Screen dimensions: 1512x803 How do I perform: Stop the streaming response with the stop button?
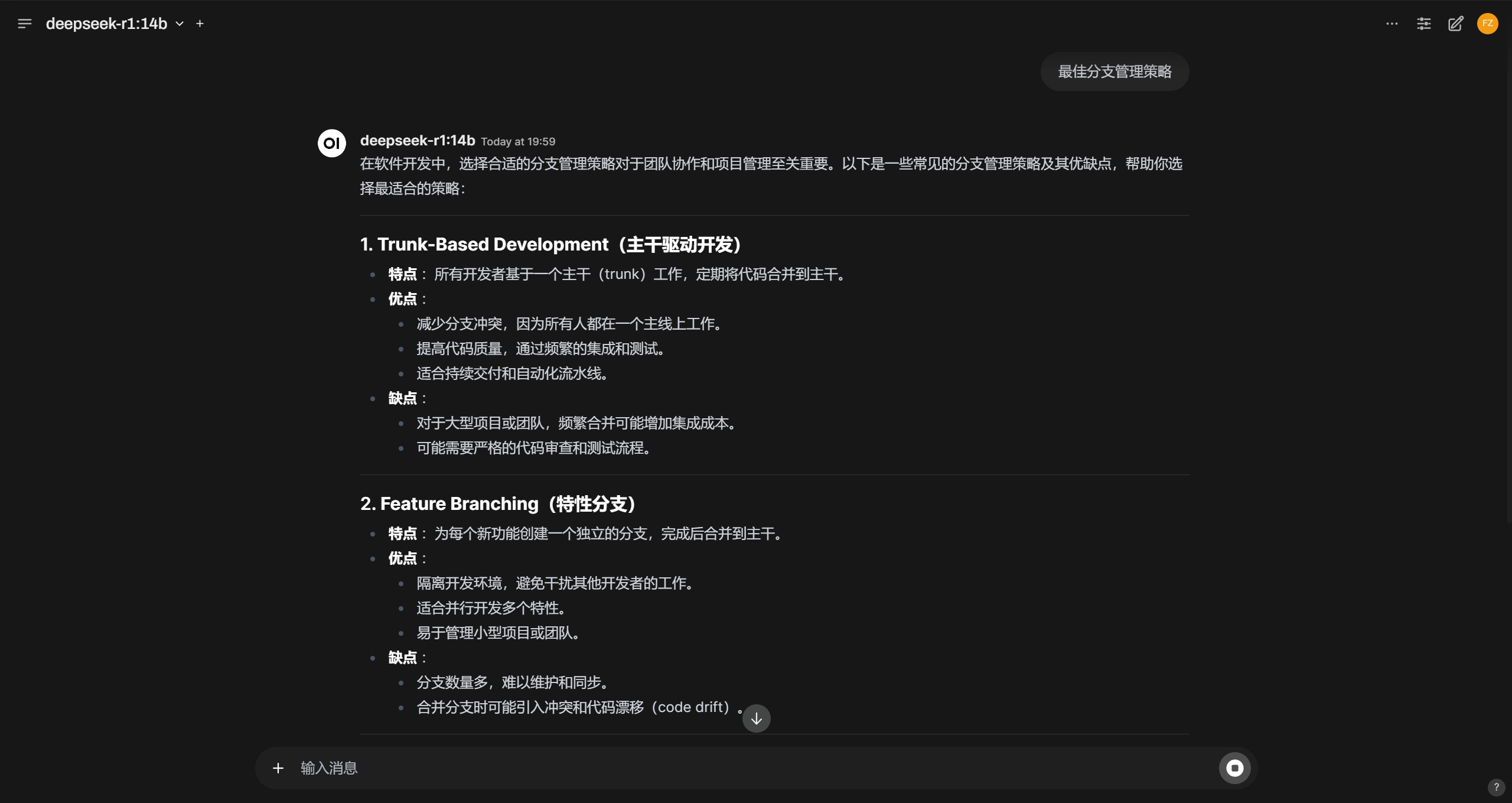(x=1236, y=768)
